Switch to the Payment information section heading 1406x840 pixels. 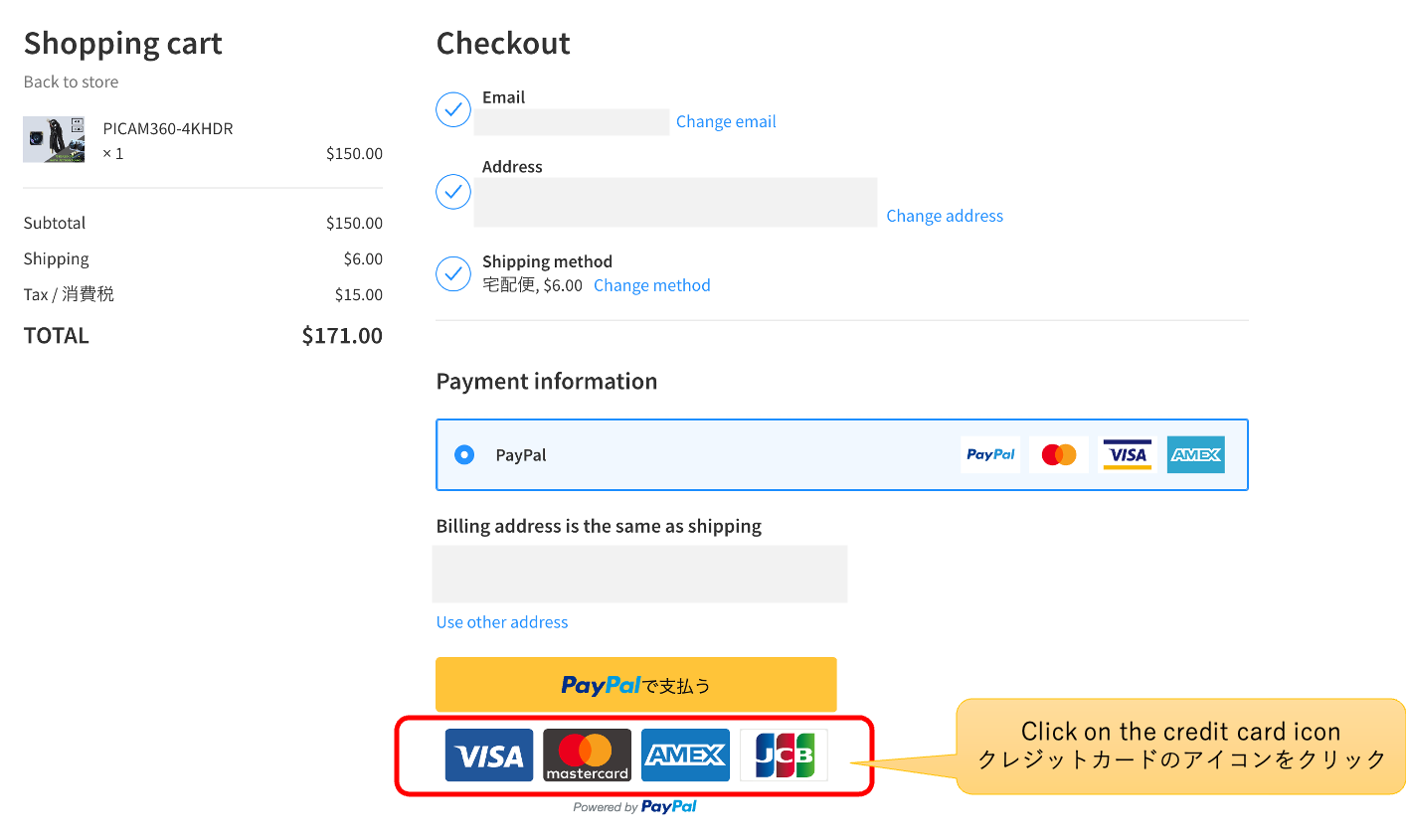click(546, 381)
